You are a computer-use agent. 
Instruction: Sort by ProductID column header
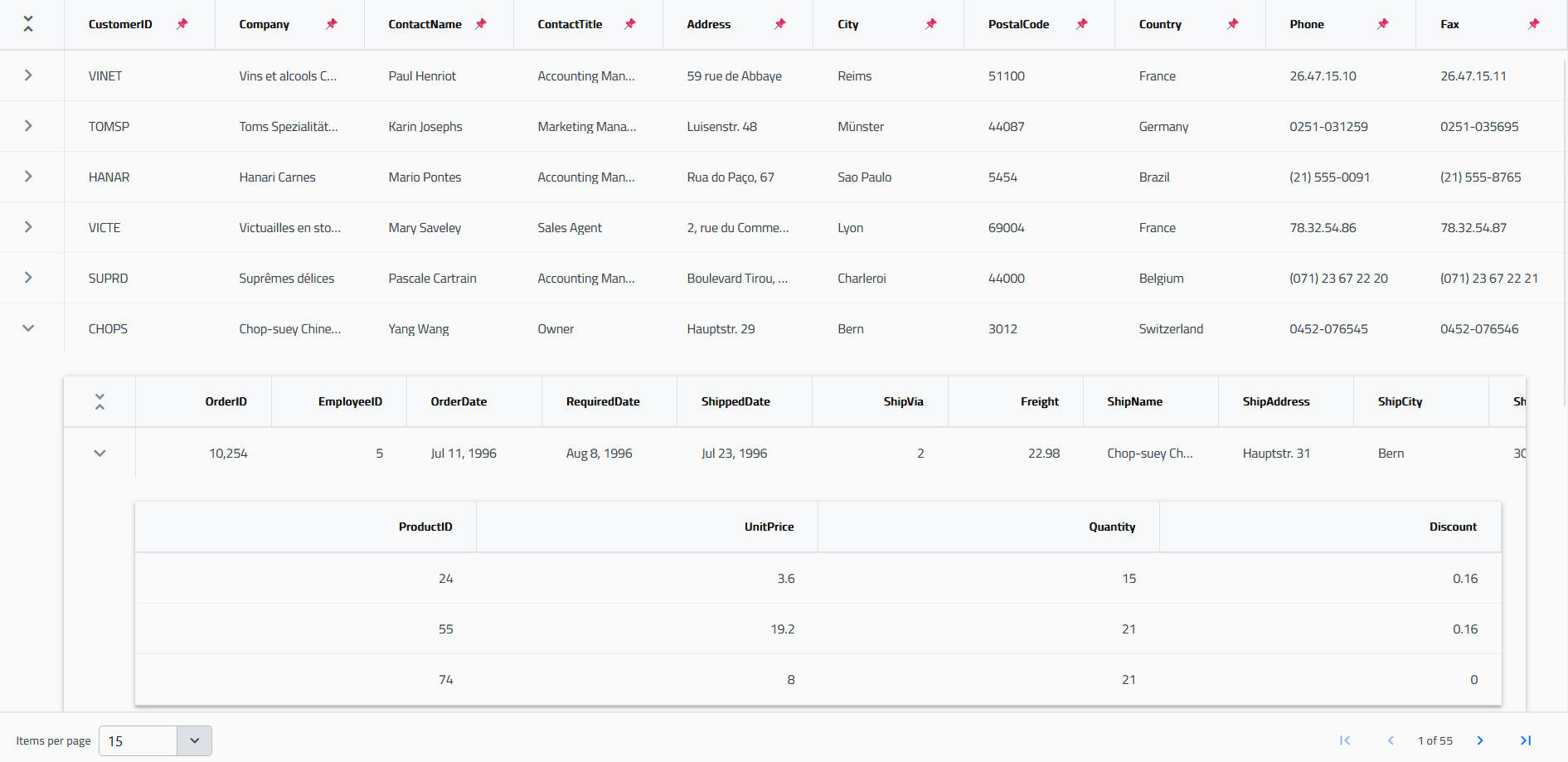point(425,527)
